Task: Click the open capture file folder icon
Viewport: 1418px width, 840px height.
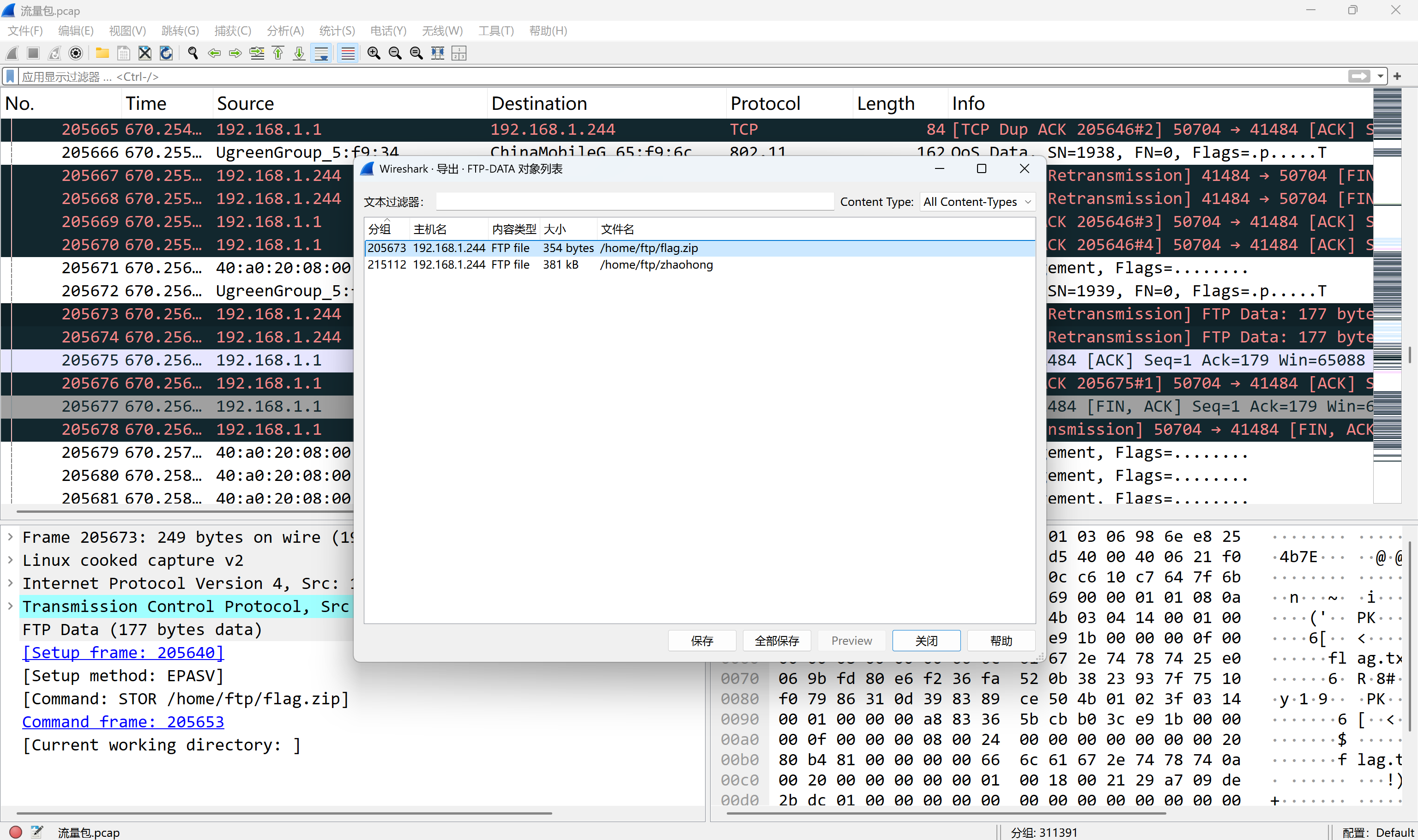Action: [x=103, y=53]
